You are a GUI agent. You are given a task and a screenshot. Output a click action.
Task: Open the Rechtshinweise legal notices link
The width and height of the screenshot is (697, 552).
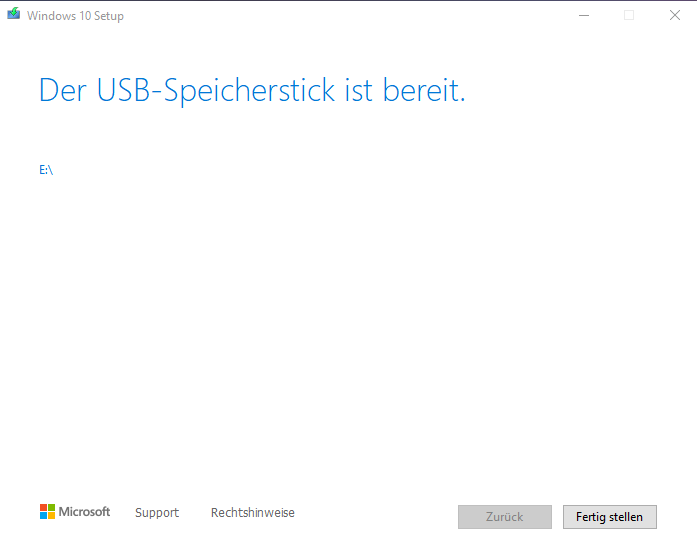tap(253, 513)
